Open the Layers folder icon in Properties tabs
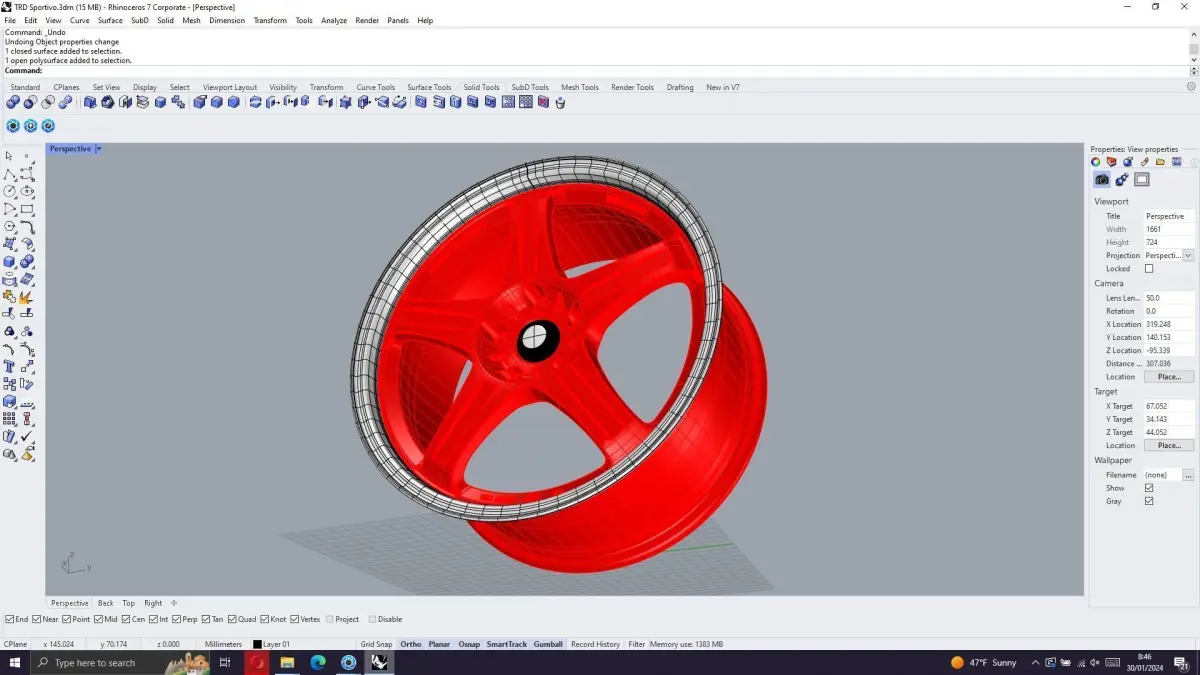This screenshot has height=675, width=1200. coord(1160,161)
